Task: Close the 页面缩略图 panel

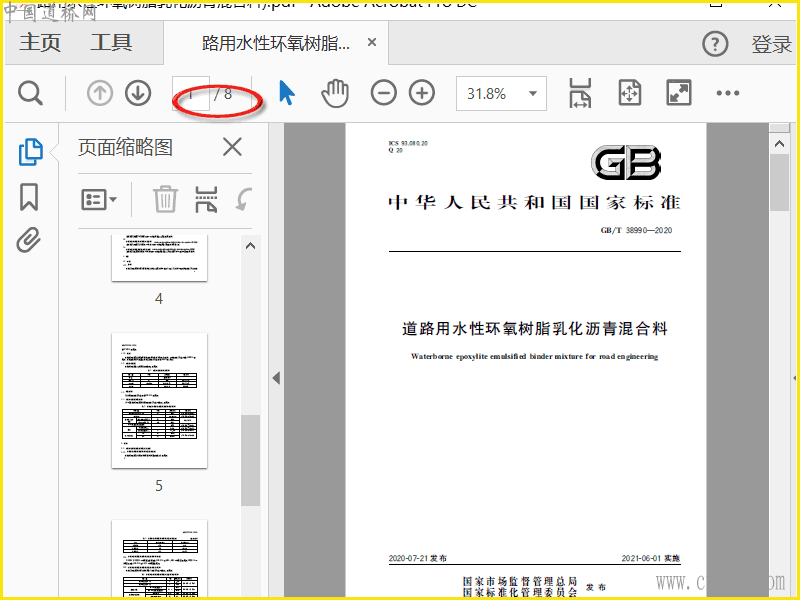Action: 232,147
